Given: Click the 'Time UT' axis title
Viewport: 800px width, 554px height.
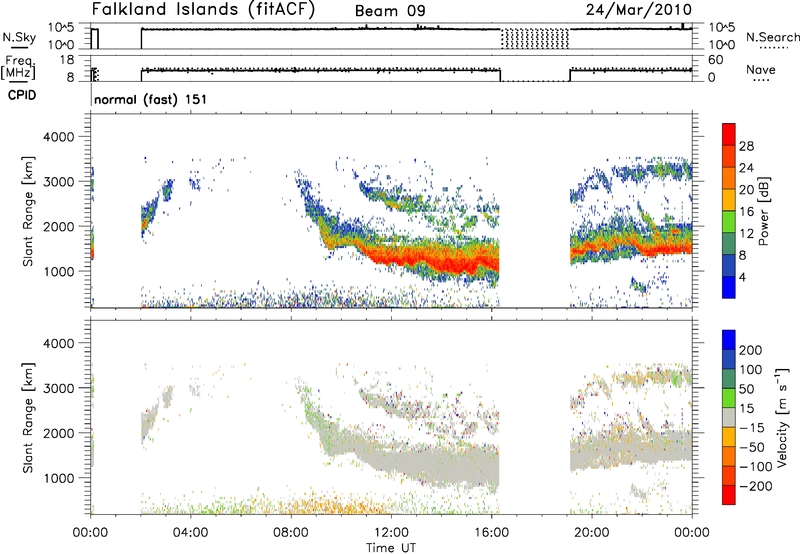Looking at the screenshot, I should (391, 548).
